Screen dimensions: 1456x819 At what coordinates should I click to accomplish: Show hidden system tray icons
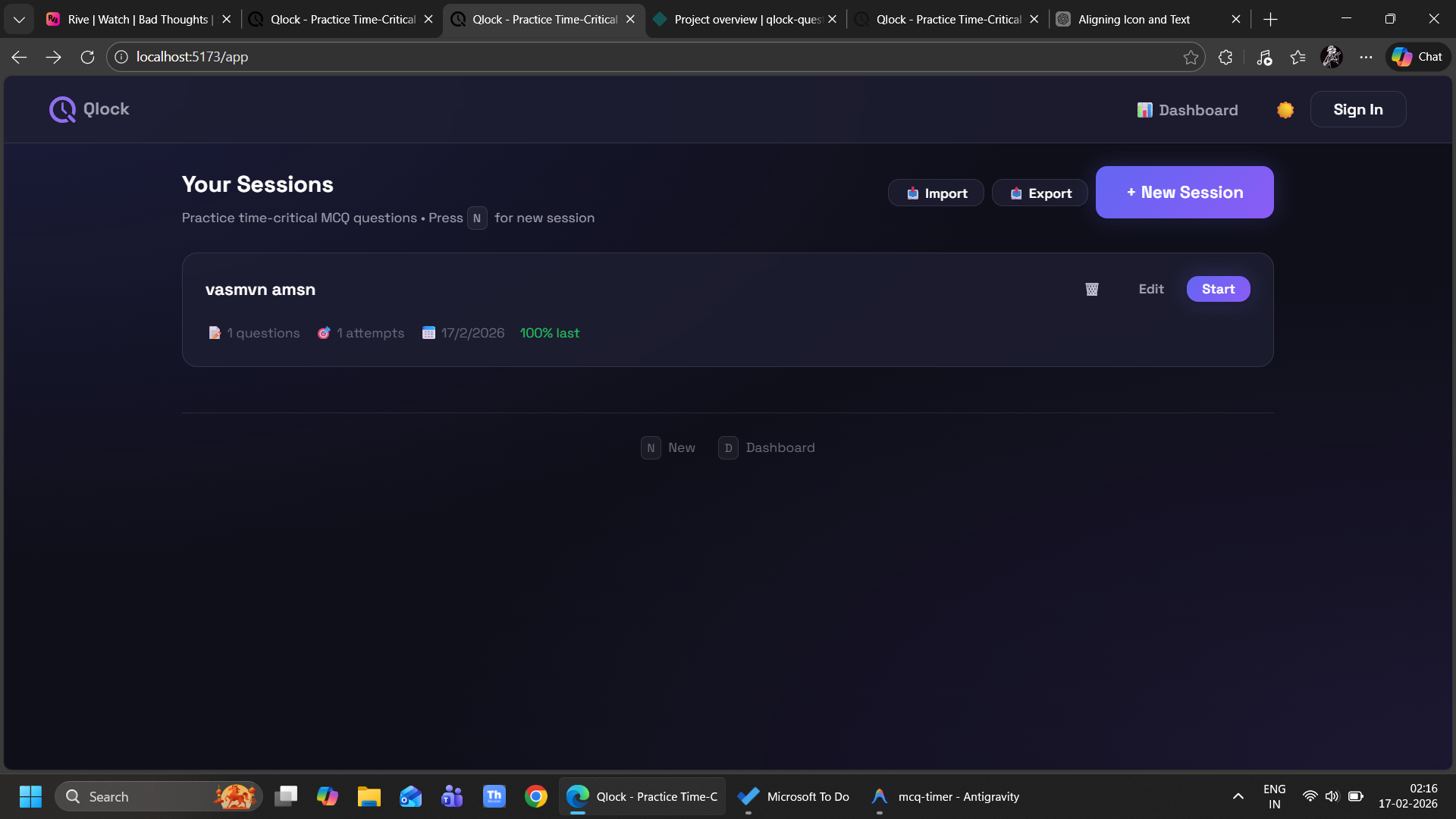pos(1238,796)
